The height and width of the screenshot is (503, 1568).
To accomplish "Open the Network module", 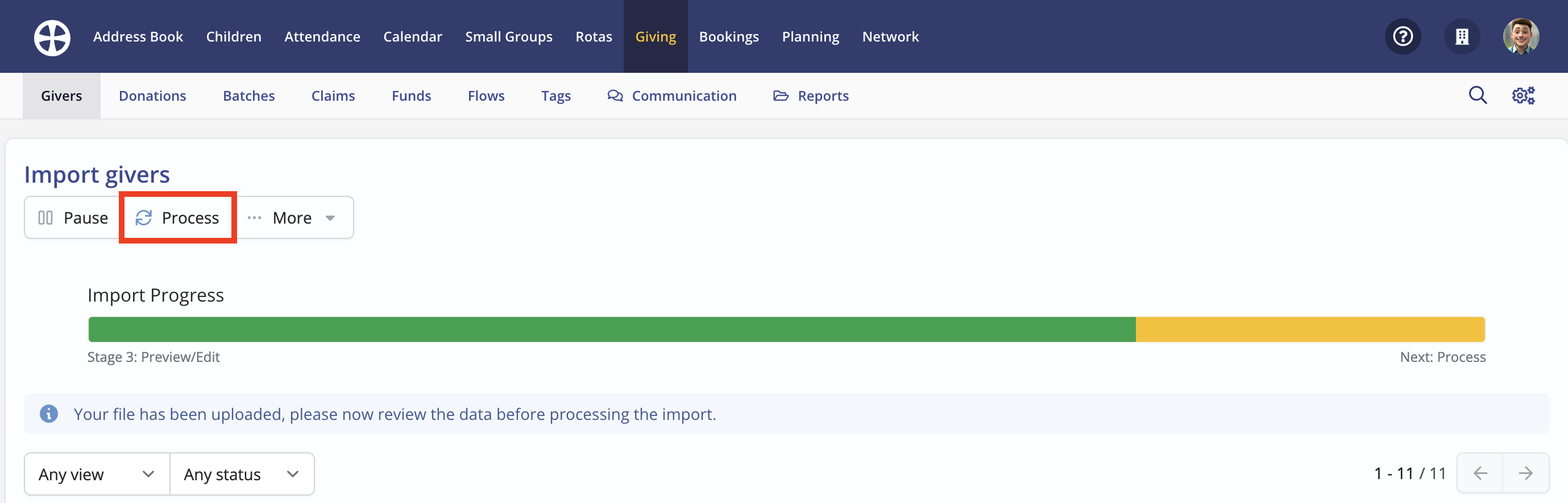I will point(890,36).
